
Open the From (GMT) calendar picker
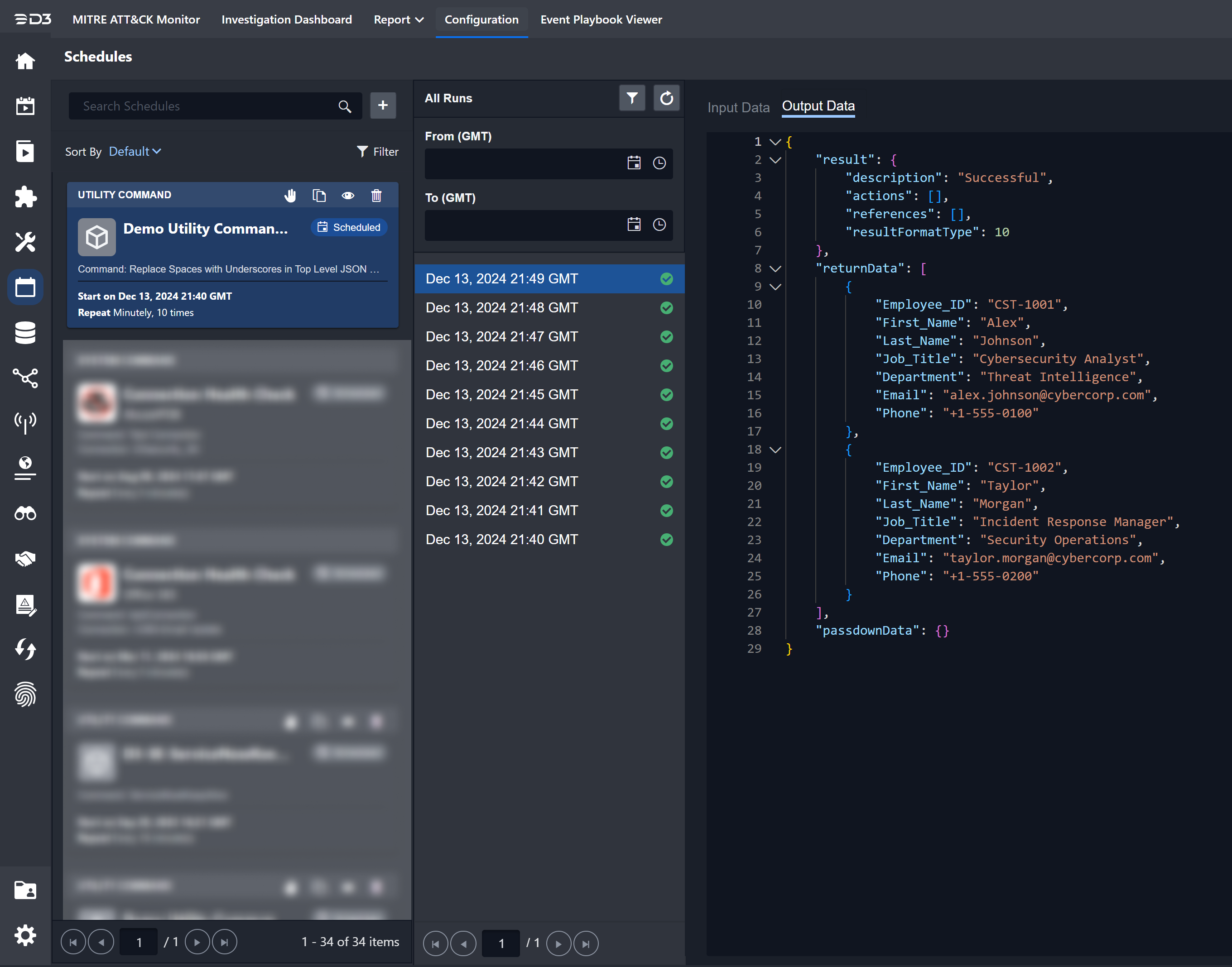634,163
